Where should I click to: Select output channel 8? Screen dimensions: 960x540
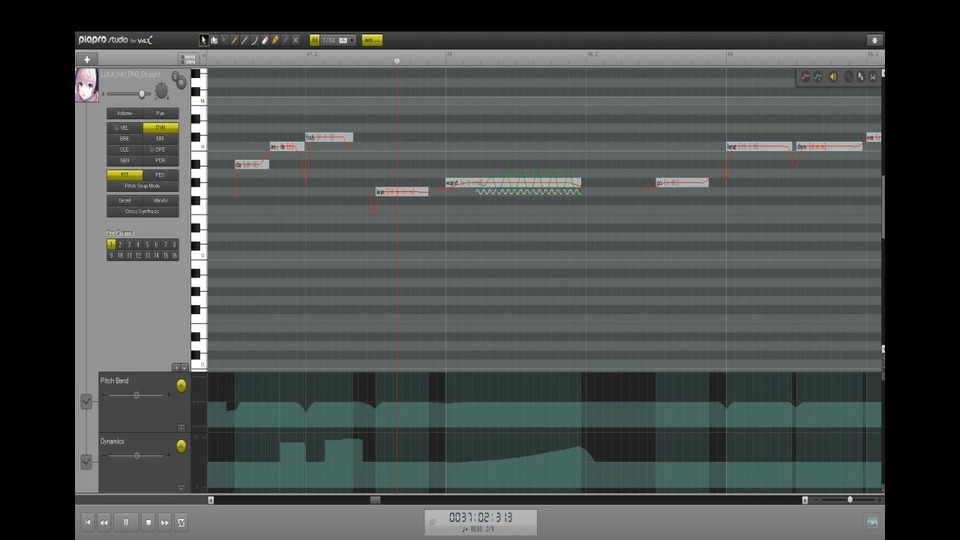(174, 244)
